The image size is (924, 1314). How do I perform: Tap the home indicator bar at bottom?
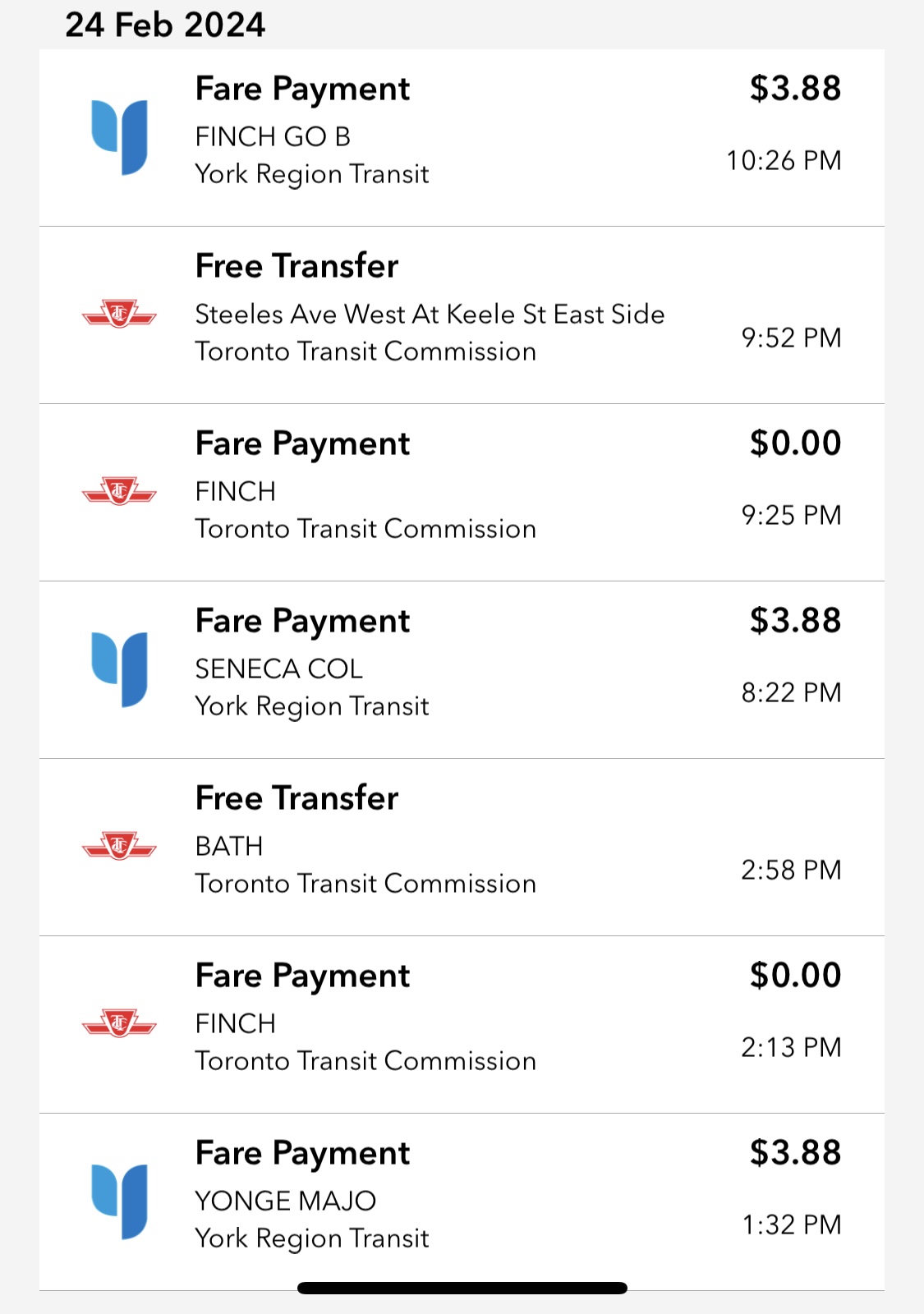[x=462, y=1288]
